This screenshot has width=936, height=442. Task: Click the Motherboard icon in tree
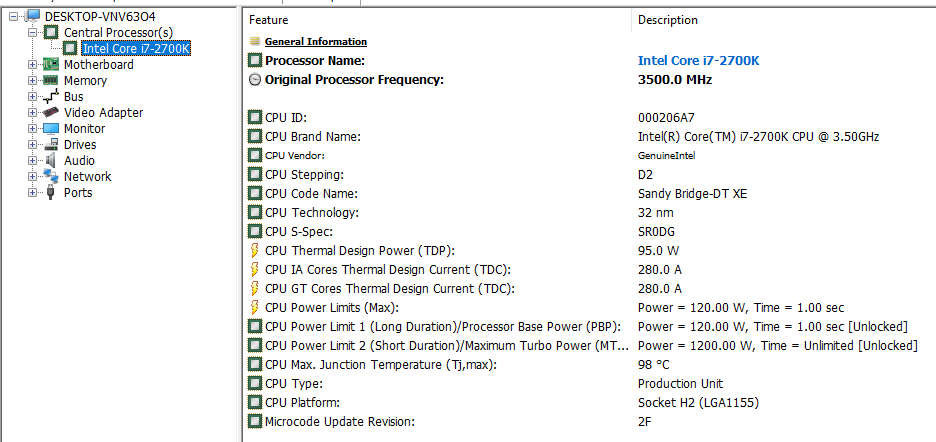click(x=51, y=65)
